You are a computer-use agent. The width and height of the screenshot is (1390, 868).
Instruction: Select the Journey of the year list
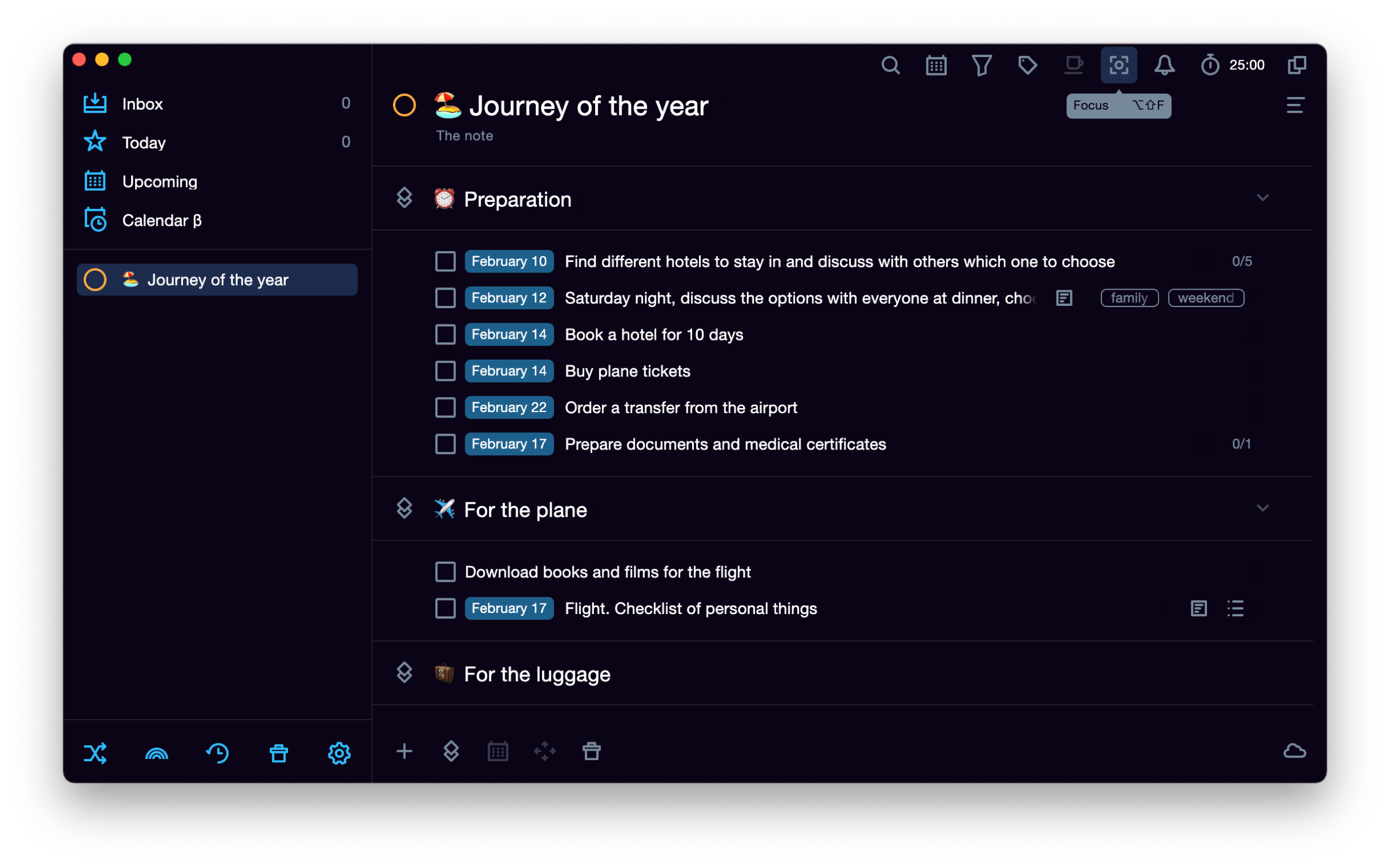click(x=218, y=279)
